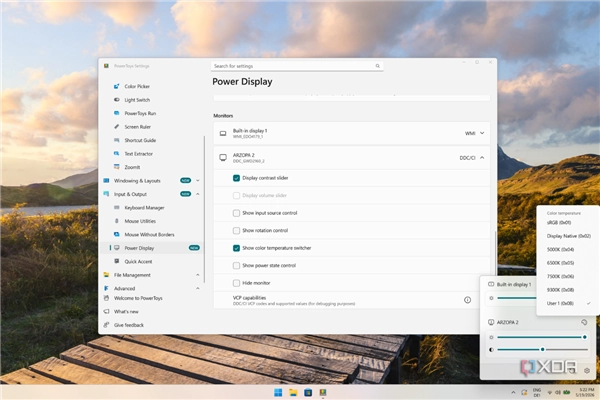Screen dimensions: 600x400
Task: Click the ARZOPA 2 brightness slider
Action: point(542,337)
